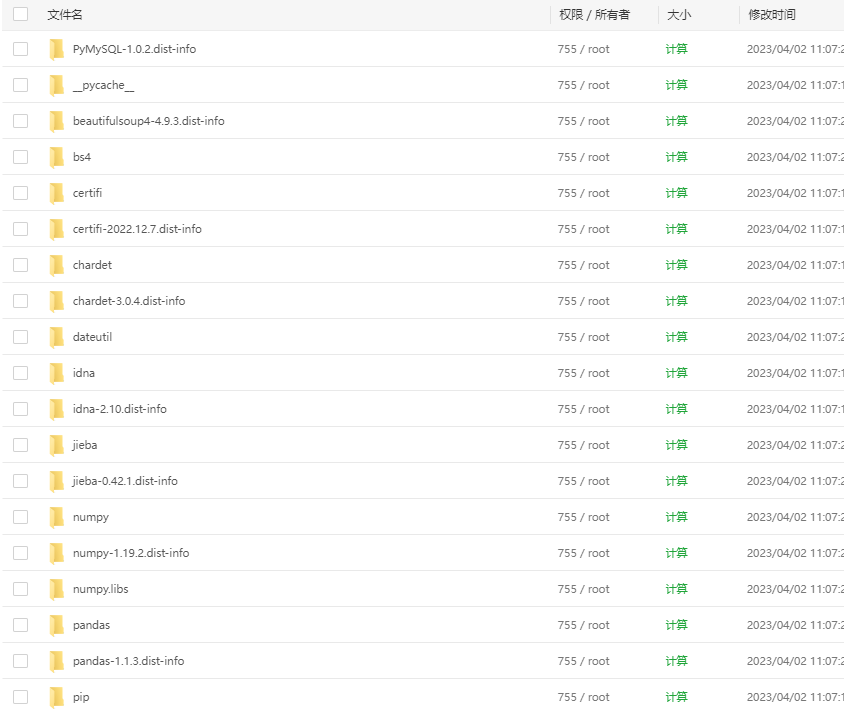Open pandas-1.1.3.dist-info folder name
844x710 pixels.
(129, 661)
